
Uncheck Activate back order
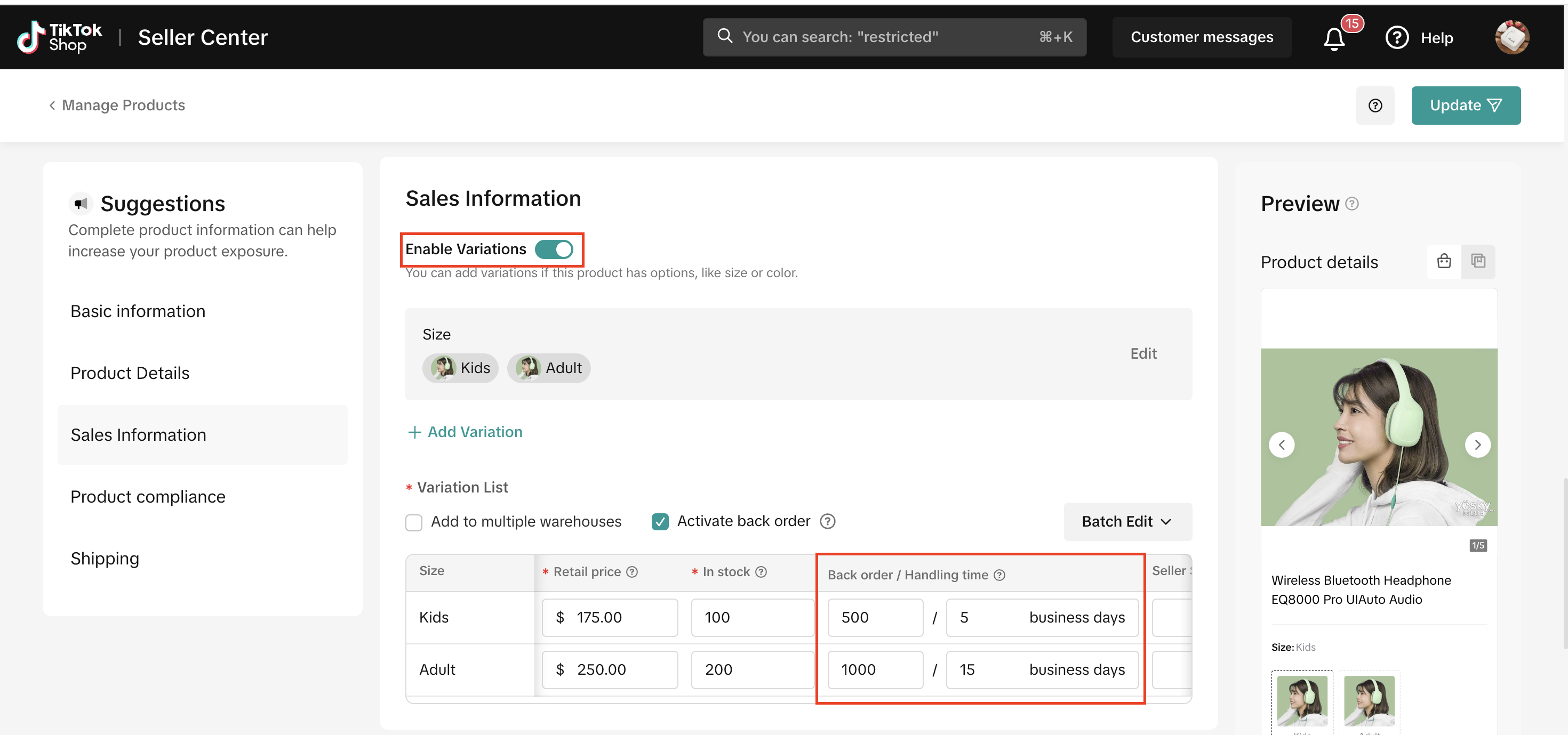point(660,521)
